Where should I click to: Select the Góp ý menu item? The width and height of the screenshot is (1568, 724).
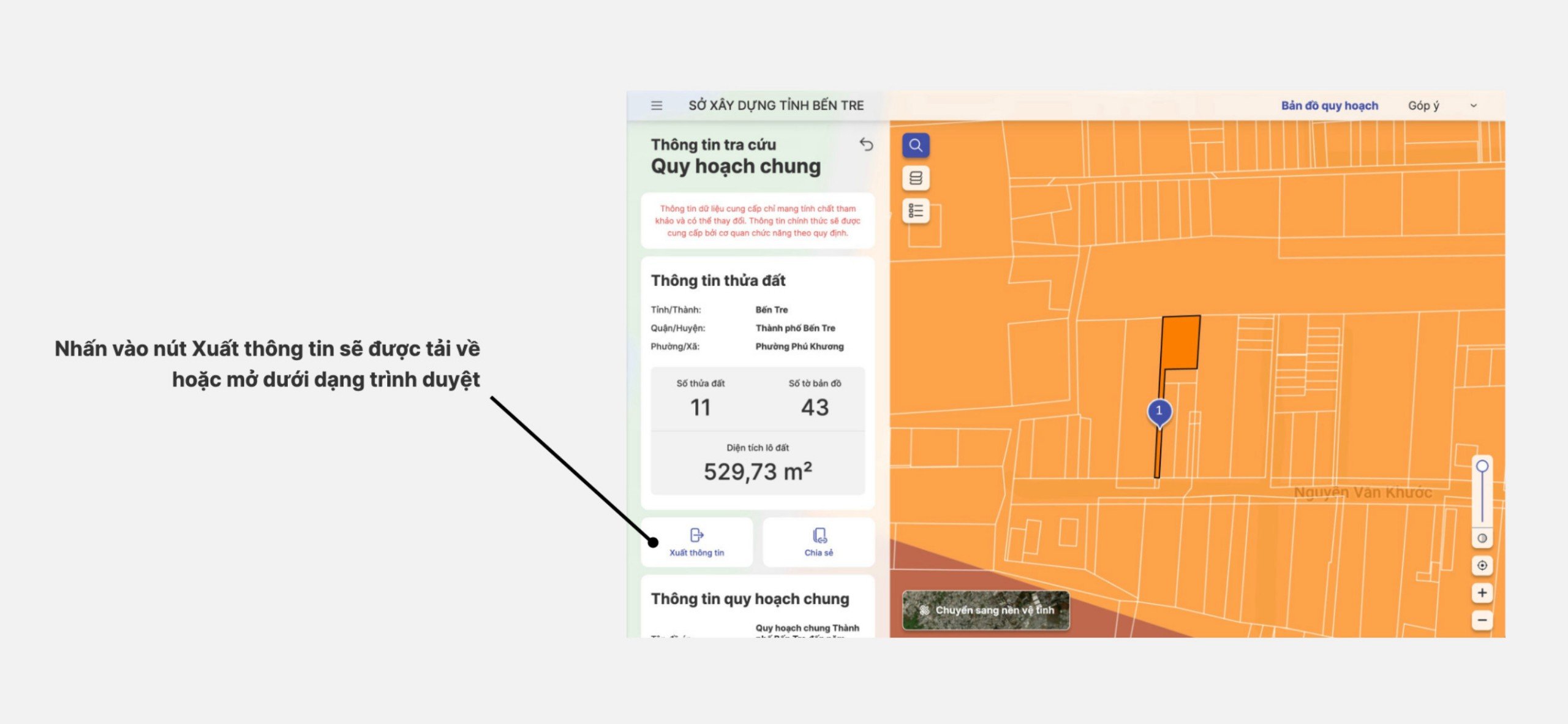coord(1424,105)
